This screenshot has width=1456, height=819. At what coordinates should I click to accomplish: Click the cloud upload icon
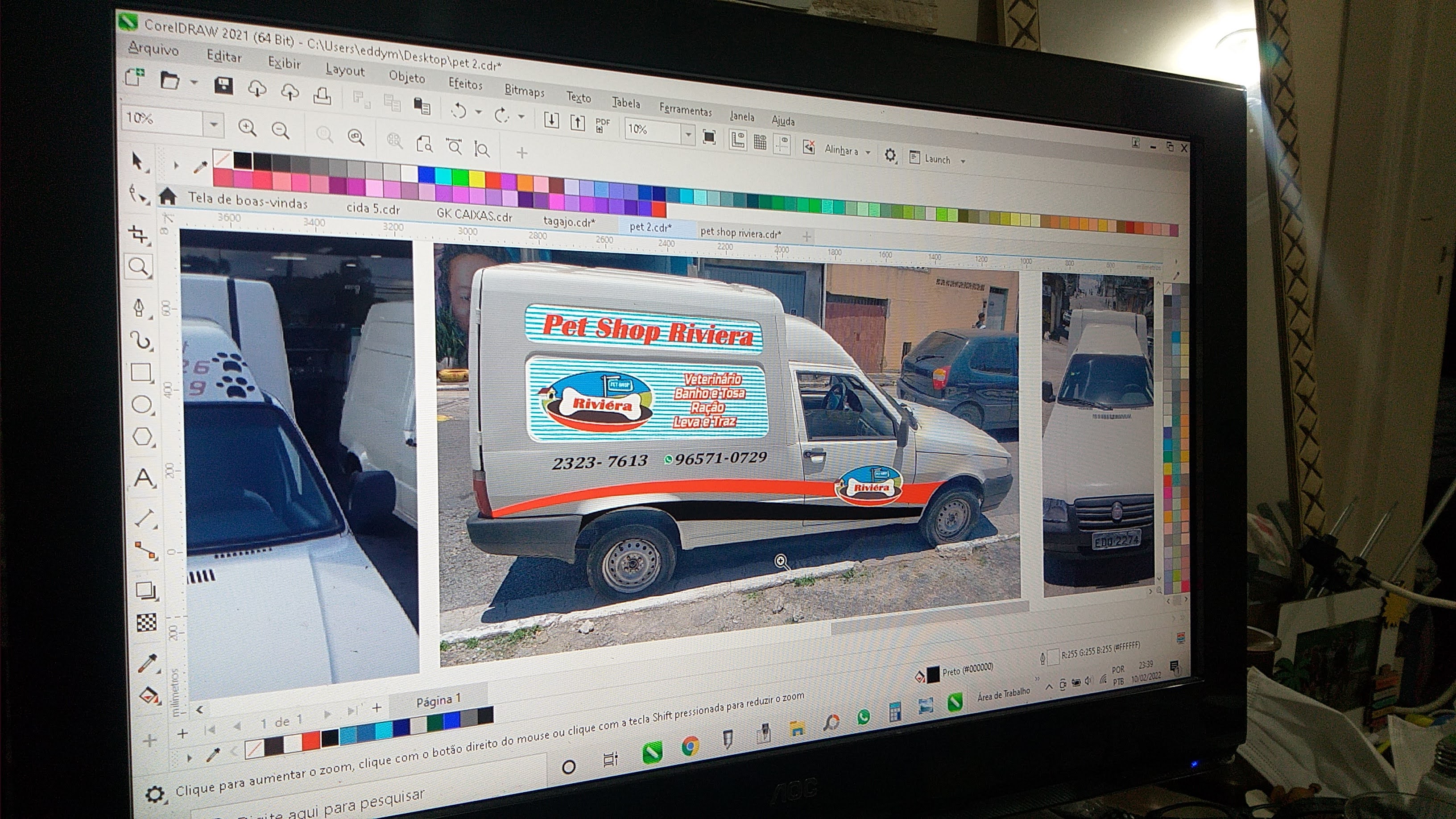coord(290,92)
